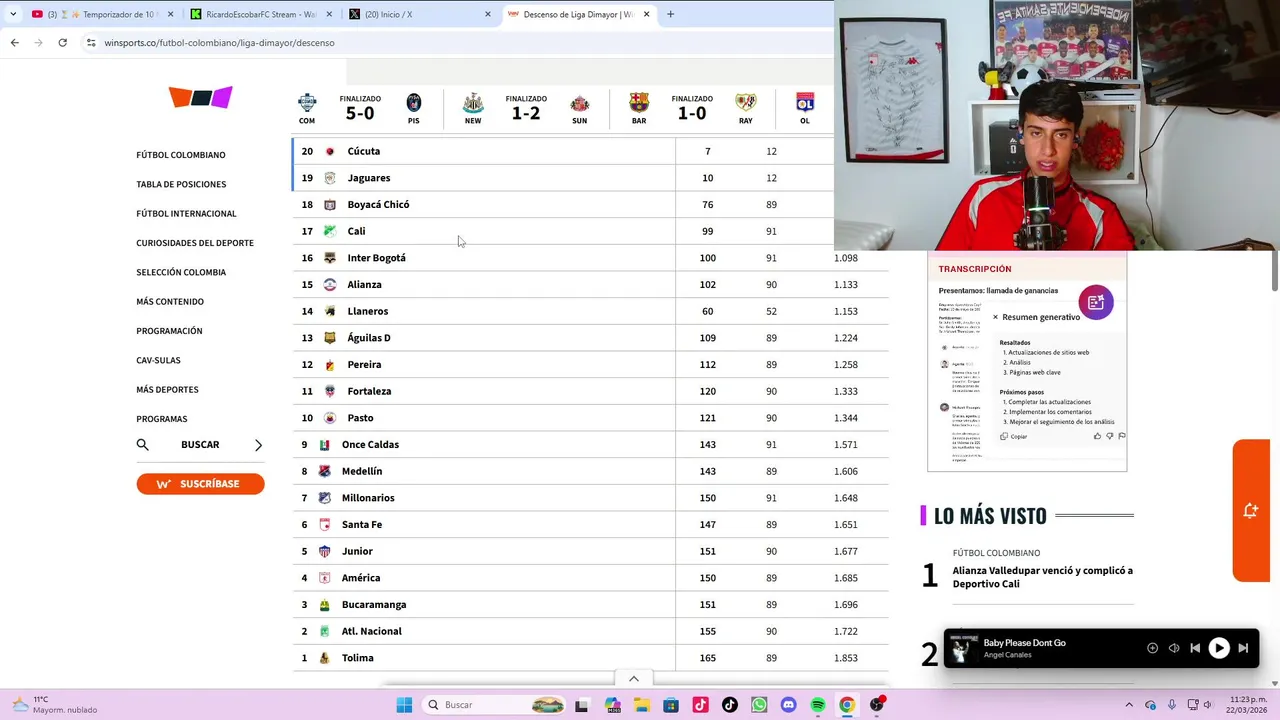This screenshot has width=1280, height=720.
Task: Open the TABLA DE POSICIONES menu item
Action: click(181, 184)
